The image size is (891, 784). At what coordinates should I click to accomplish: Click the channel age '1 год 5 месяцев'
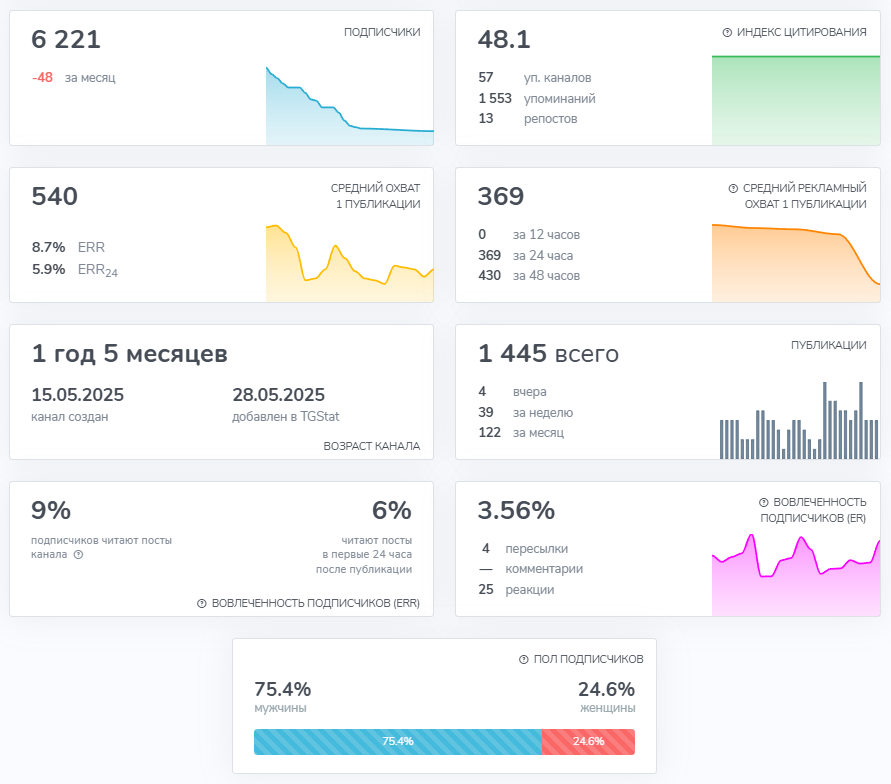[130, 353]
